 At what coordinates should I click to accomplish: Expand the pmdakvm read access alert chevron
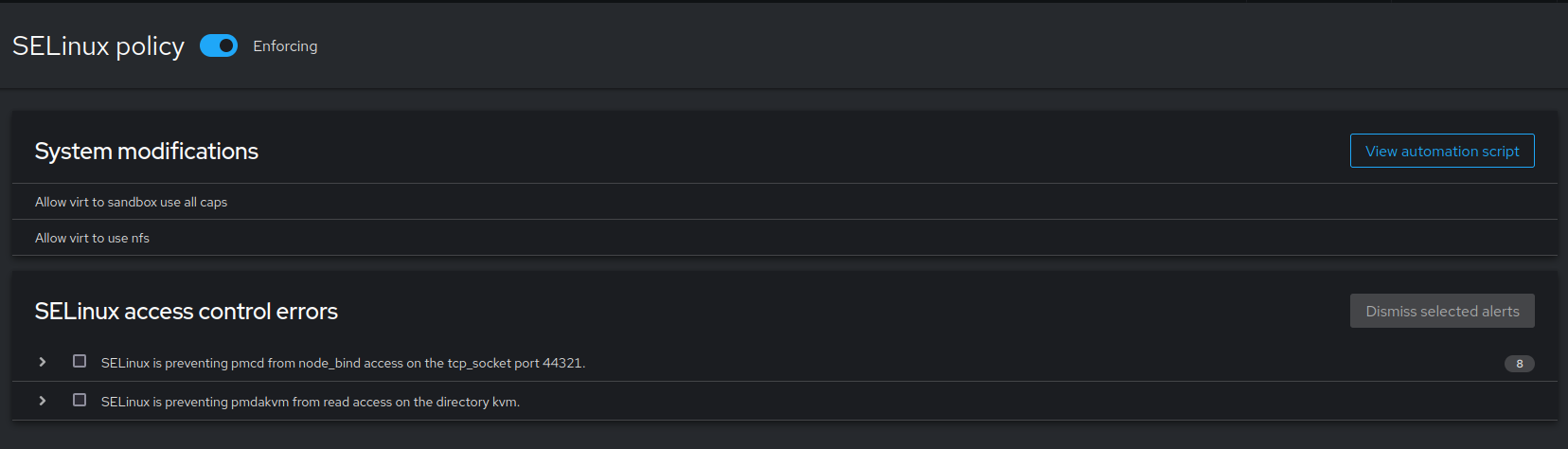coord(43,401)
